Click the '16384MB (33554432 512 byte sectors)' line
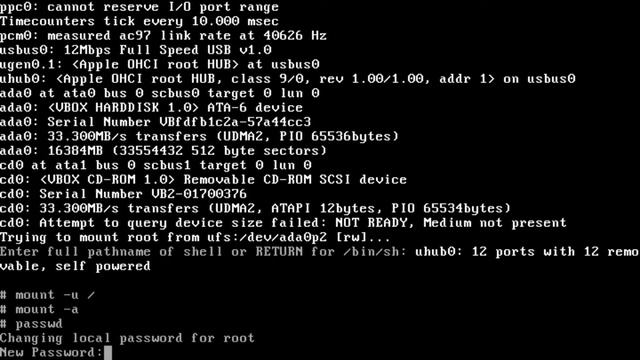This screenshot has height=360, width=640. point(163,151)
